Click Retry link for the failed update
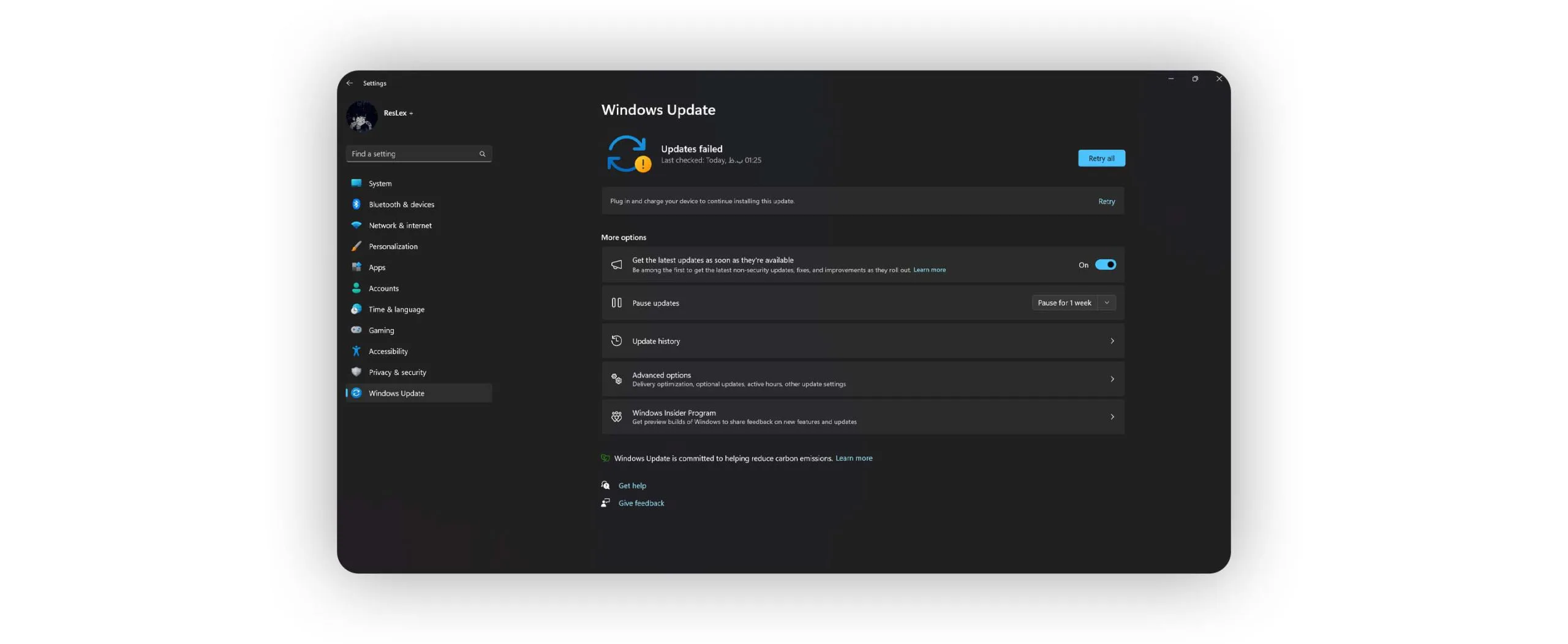This screenshot has height=644, width=1568. tap(1106, 201)
